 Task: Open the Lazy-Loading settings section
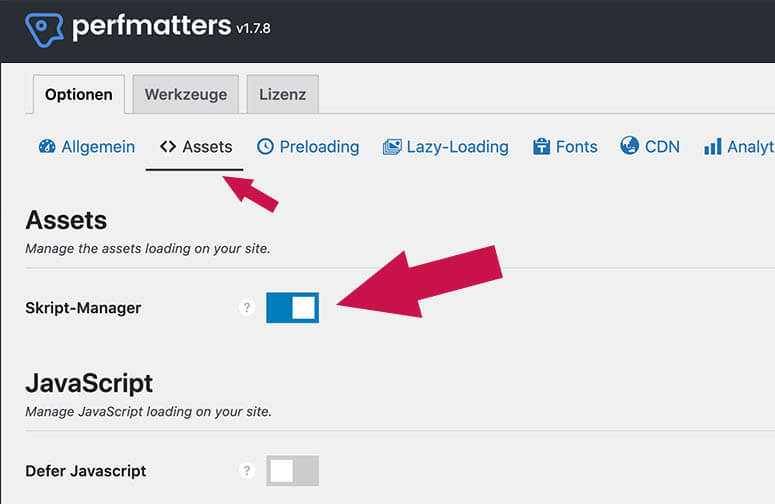click(x=446, y=147)
